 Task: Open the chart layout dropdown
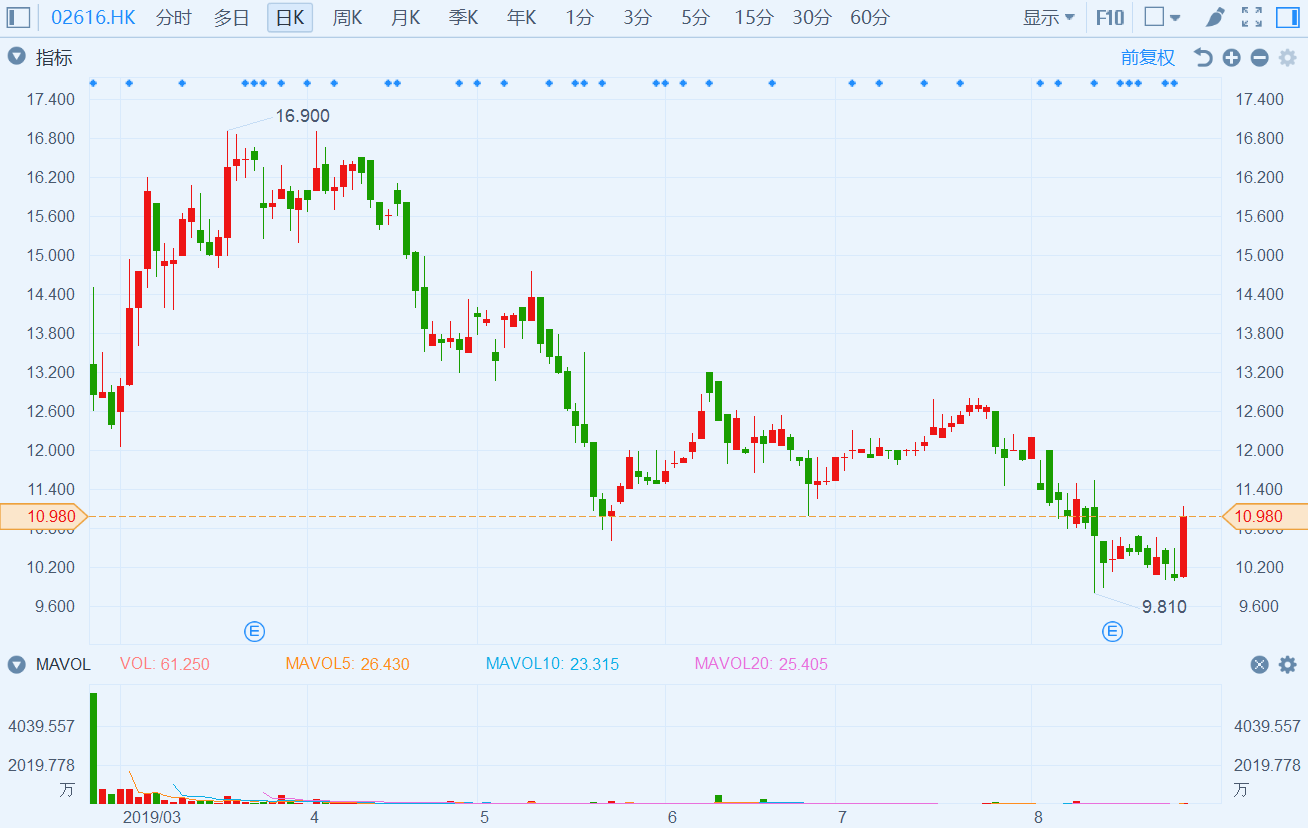click(x=1162, y=17)
